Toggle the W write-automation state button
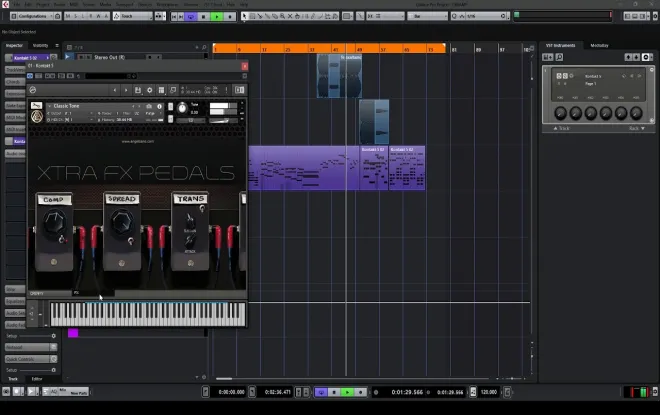660x415 pixels. point(98,16)
